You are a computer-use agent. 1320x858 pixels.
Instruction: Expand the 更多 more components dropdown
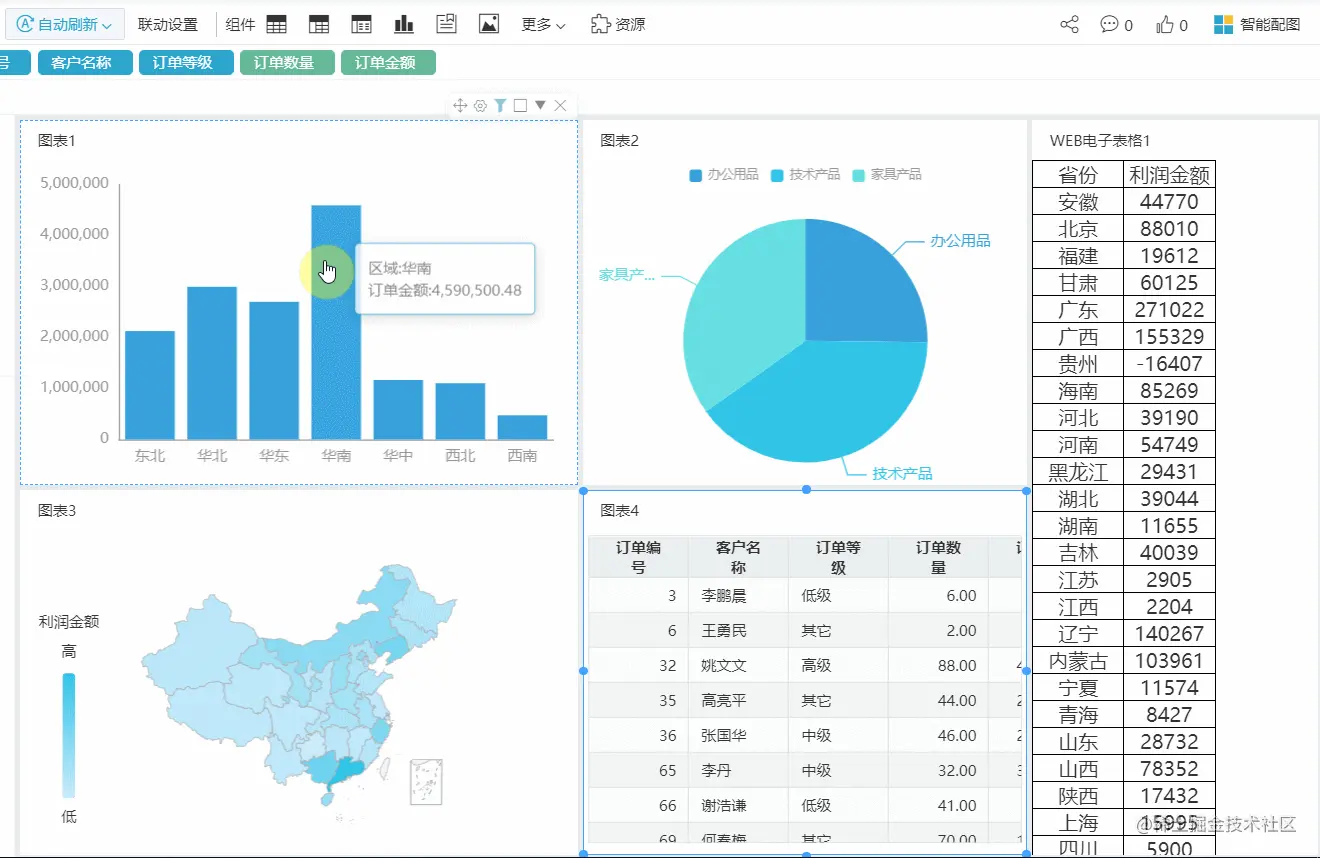coord(543,25)
